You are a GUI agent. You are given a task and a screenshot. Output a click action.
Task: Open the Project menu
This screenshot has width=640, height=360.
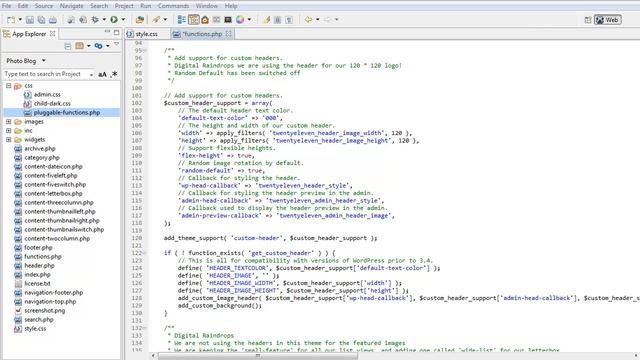tap(124, 6)
